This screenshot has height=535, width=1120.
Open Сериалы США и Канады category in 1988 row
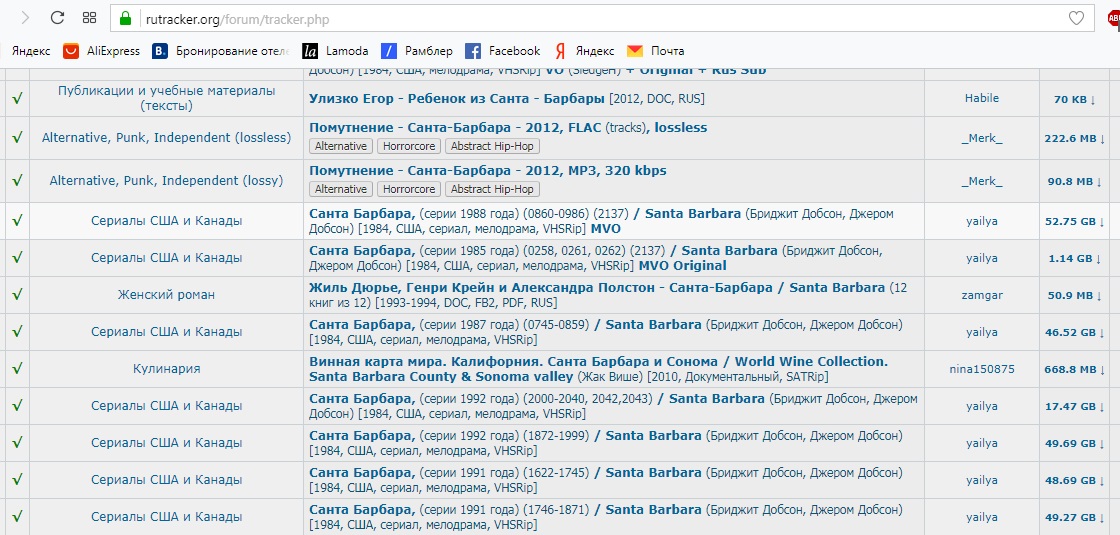pos(166,221)
